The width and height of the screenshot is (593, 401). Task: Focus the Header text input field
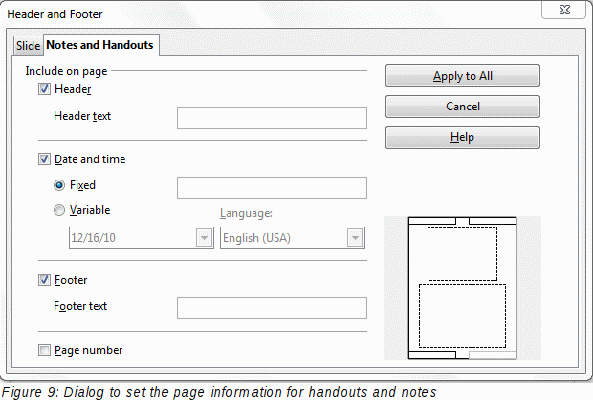pyautogui.click(x=272, y=118)
